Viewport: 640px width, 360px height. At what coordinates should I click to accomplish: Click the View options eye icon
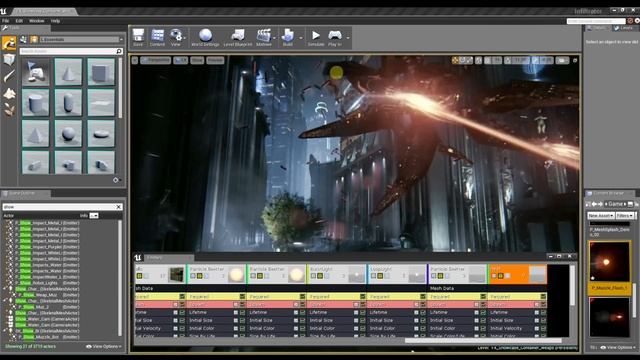click(x=176, y=37)
